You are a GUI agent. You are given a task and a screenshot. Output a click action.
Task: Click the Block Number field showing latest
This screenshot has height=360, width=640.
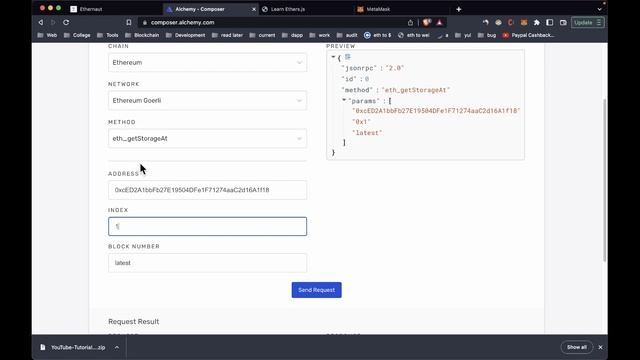[207, 262]
